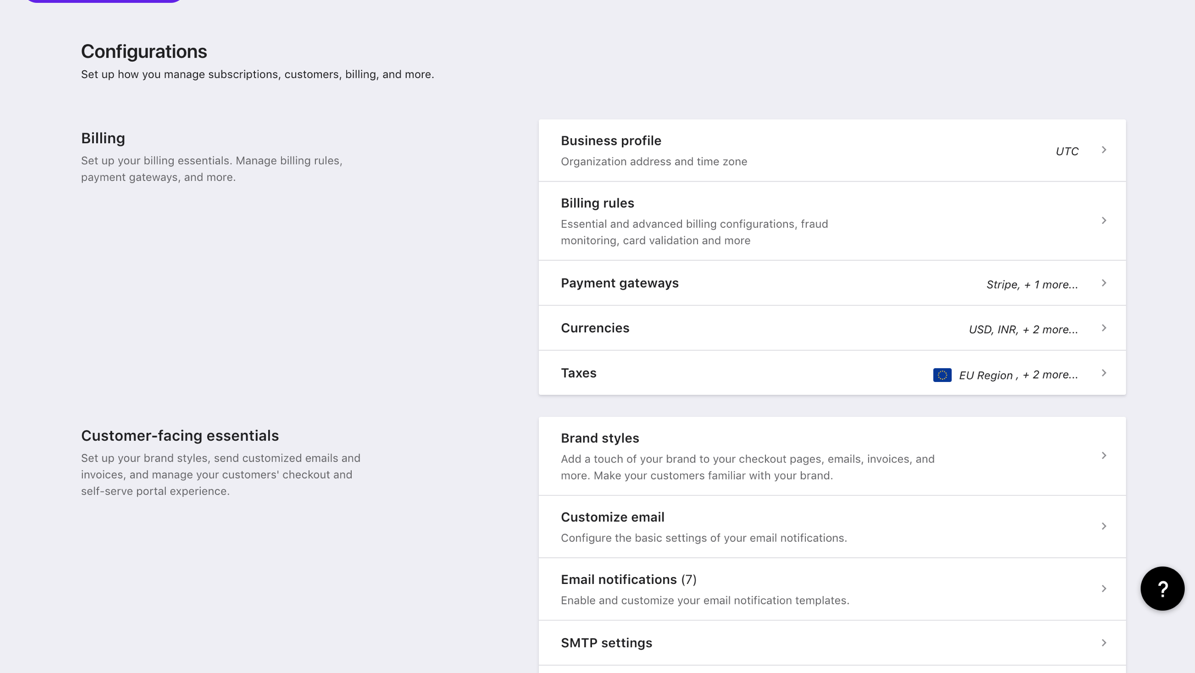The height and width of the screenshot is (673, 1195).
Task: Click the Customize email chevron arrow
Action: click(x=1104, y=526)
